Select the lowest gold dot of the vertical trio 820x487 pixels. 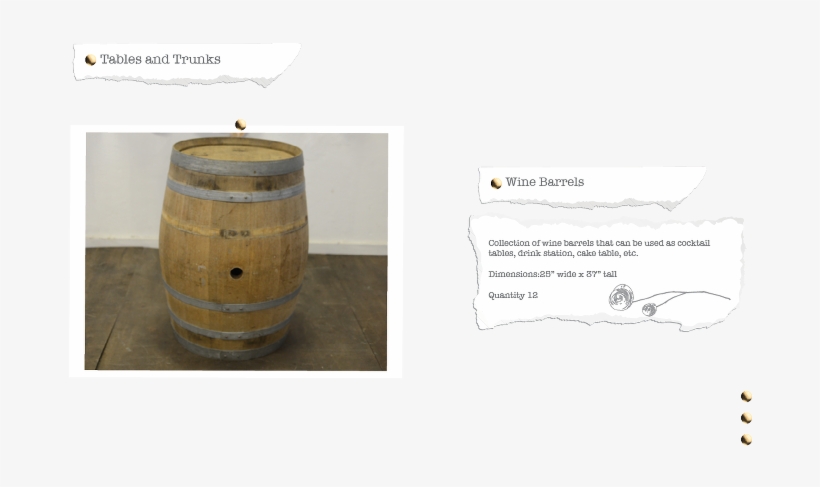click(746, 439)
